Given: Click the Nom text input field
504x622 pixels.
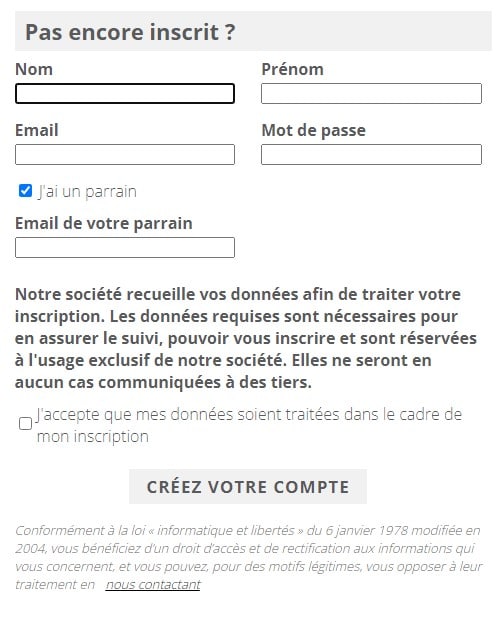Looking at the screenshot, I should 125,94.
